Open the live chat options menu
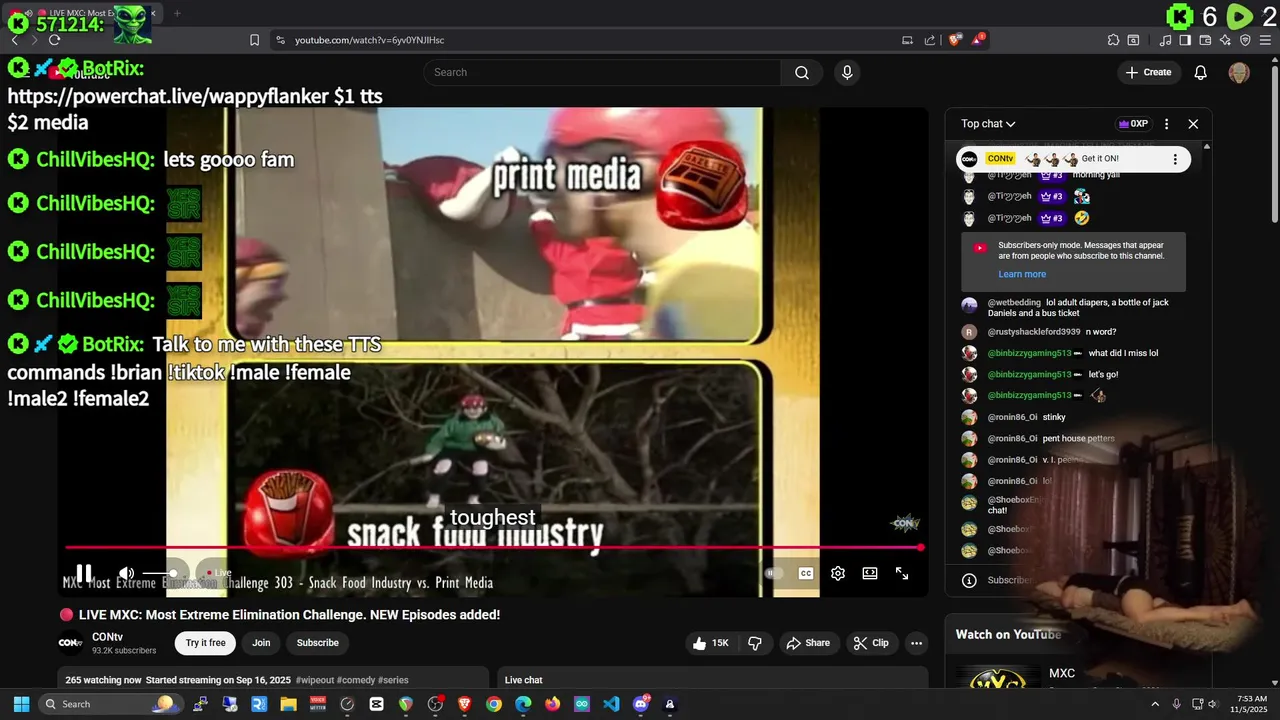The image size is (1280, 720). [x=1166, y=124]
